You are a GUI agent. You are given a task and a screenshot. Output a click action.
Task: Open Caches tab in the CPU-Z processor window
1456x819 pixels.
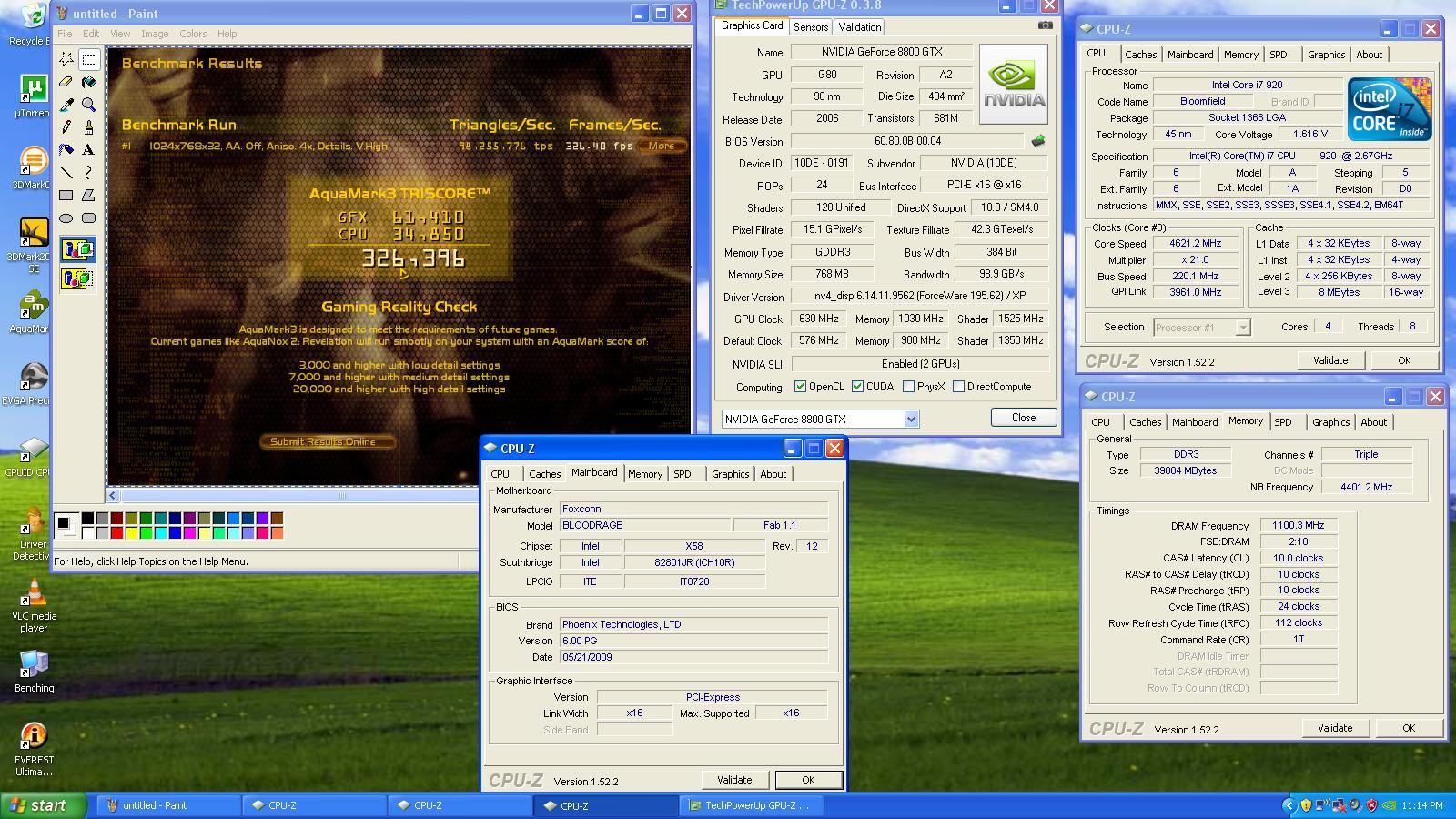(1140, 55)
